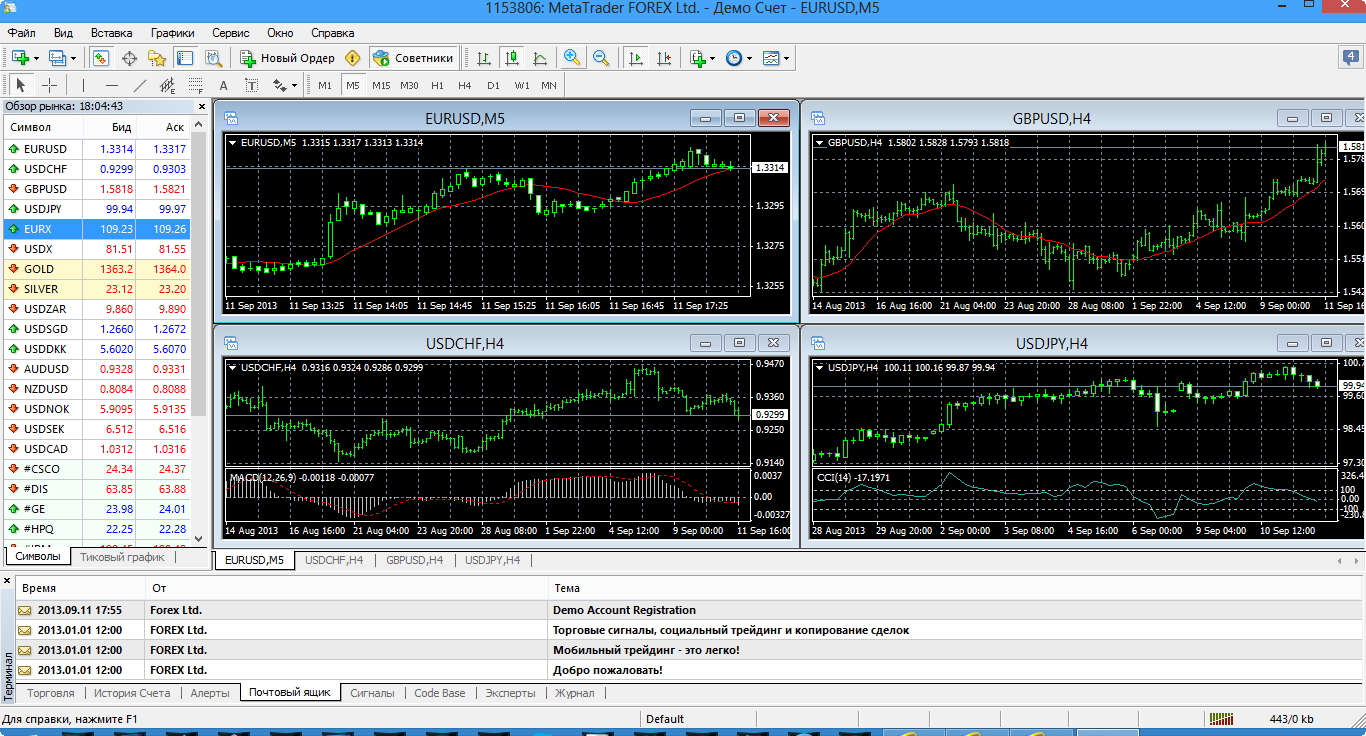This screenshot has width=1366, height=736.
Task: Close the Terminal panel
Action: pyautogui.click(x=7, y=581)
